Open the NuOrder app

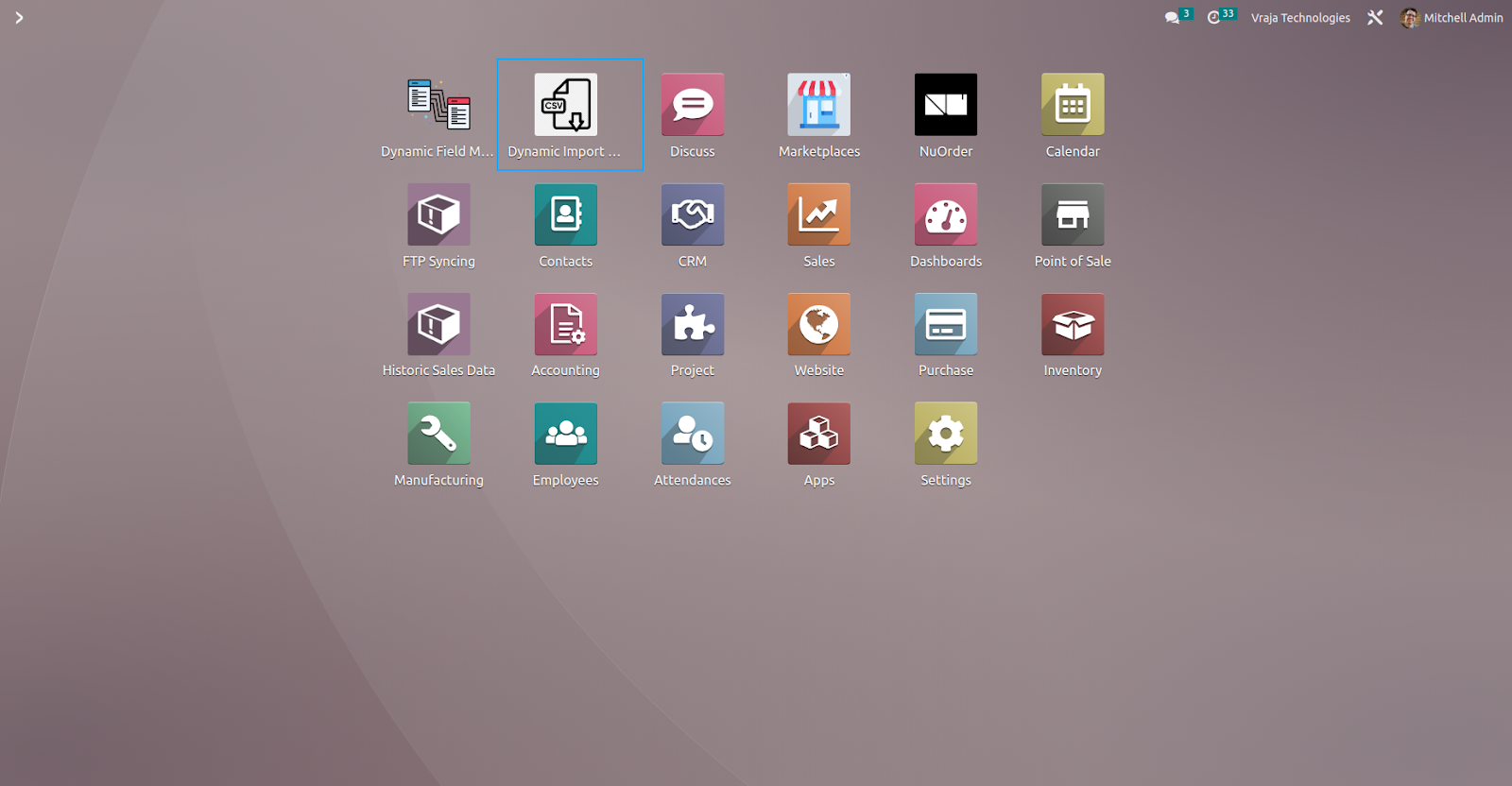pos(945,105)
